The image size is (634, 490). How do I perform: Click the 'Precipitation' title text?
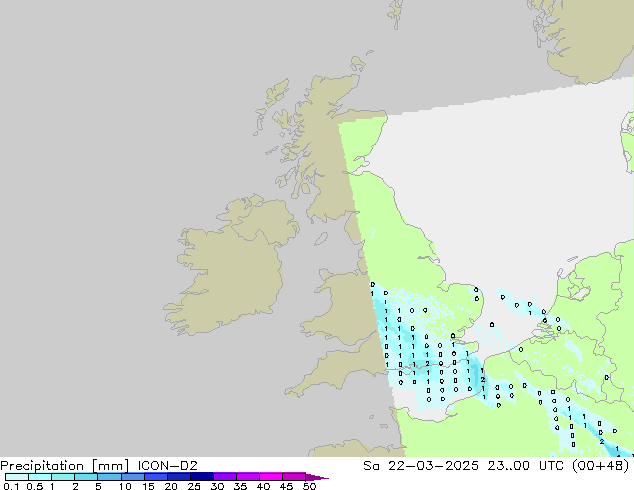tap(42, 466)
